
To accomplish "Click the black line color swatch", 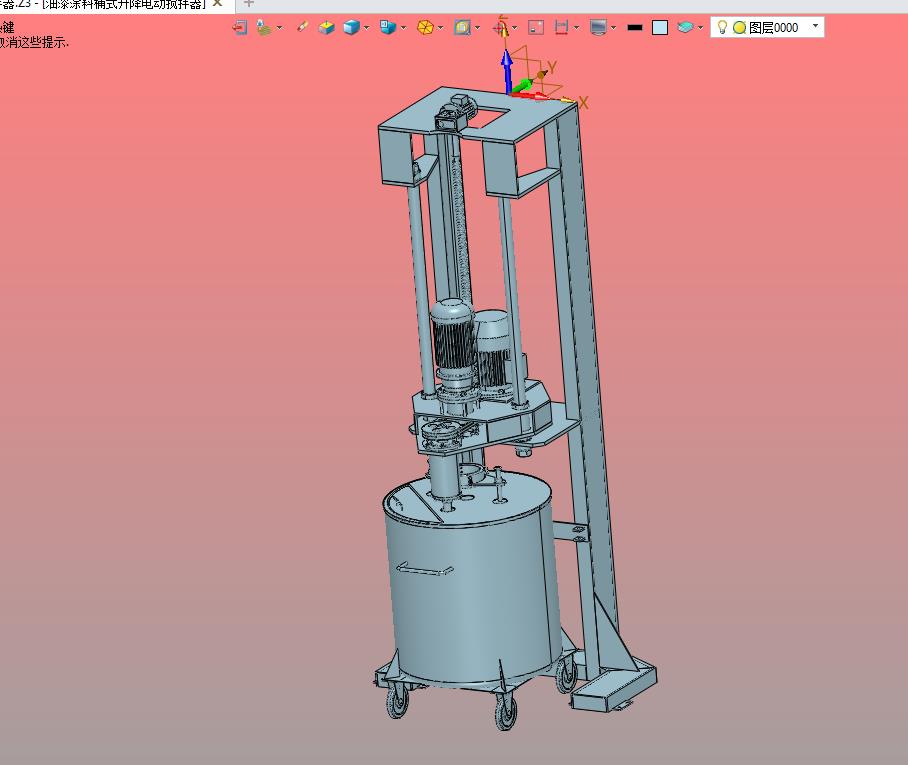I will coord(635,27).
